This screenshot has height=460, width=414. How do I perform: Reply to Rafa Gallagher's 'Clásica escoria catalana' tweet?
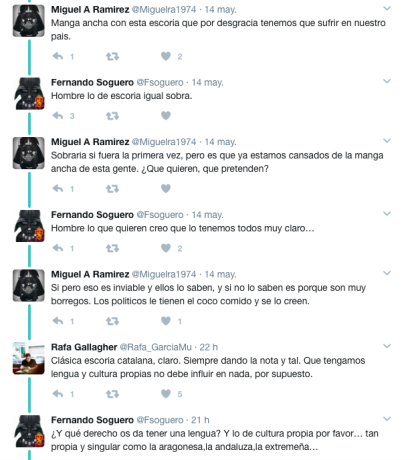pyautogui.click(x=58, y=394)
